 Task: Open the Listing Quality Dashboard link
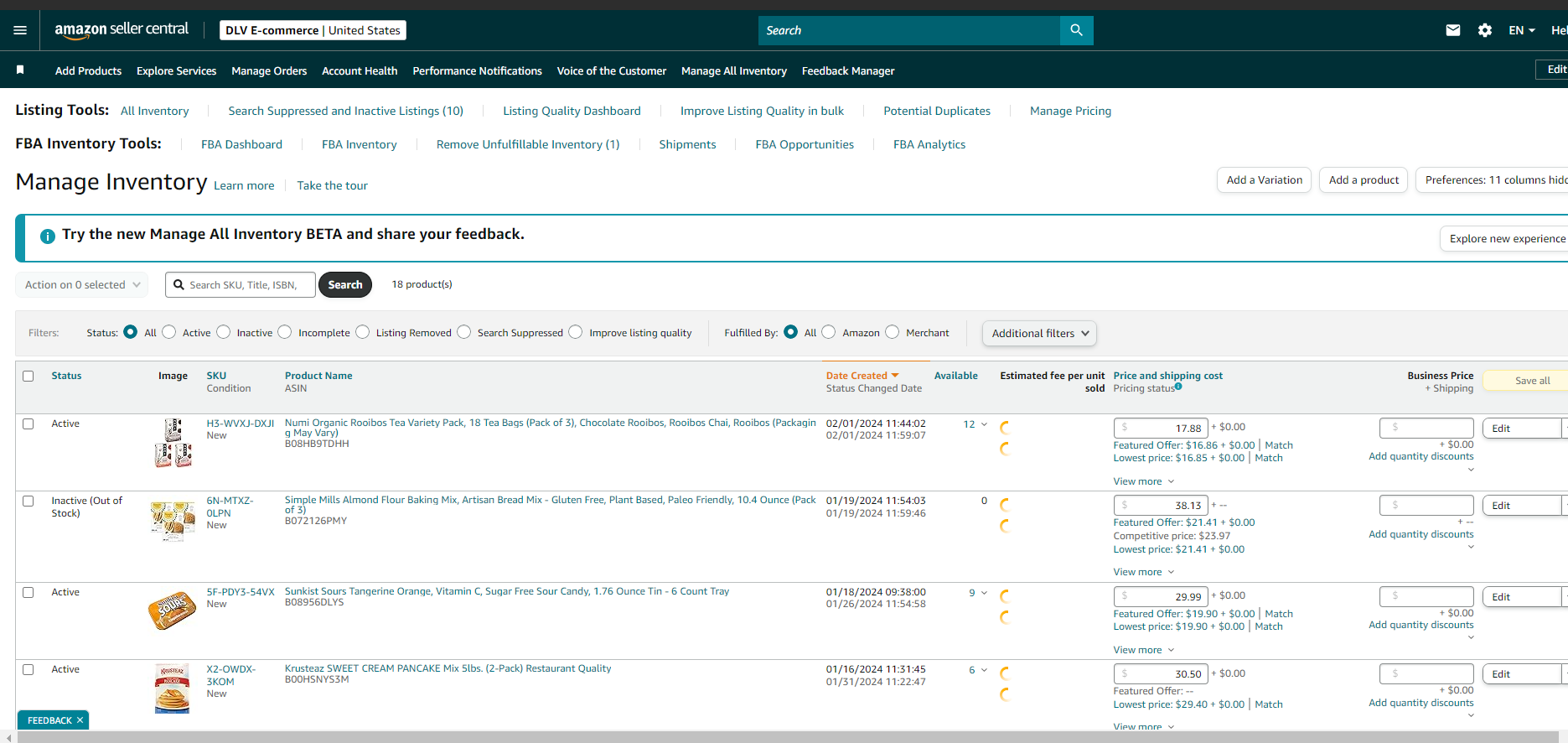(572, 111)
